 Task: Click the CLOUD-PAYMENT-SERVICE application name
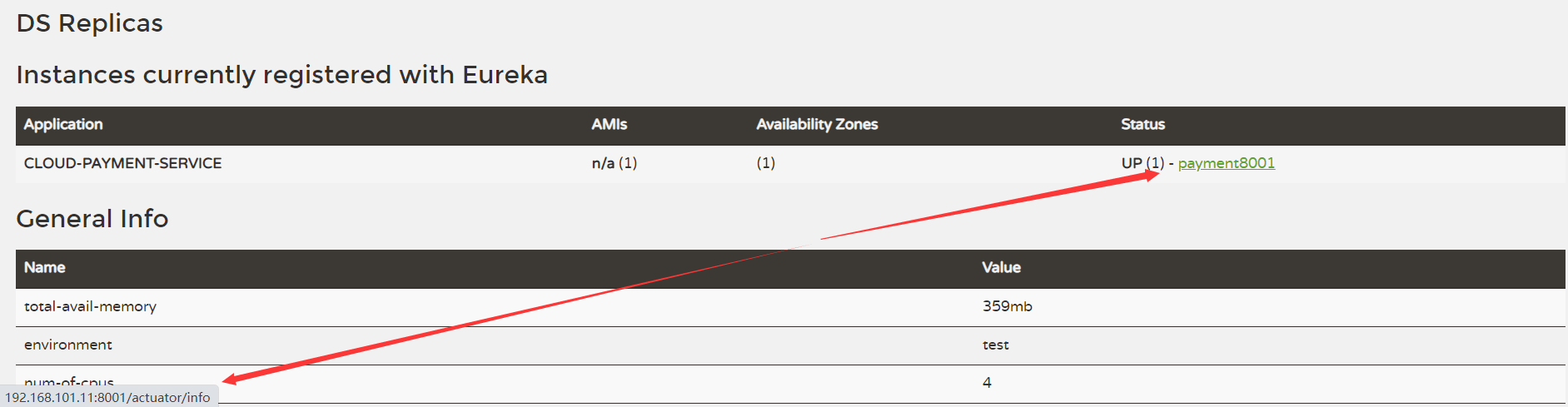tap(122, 163)
